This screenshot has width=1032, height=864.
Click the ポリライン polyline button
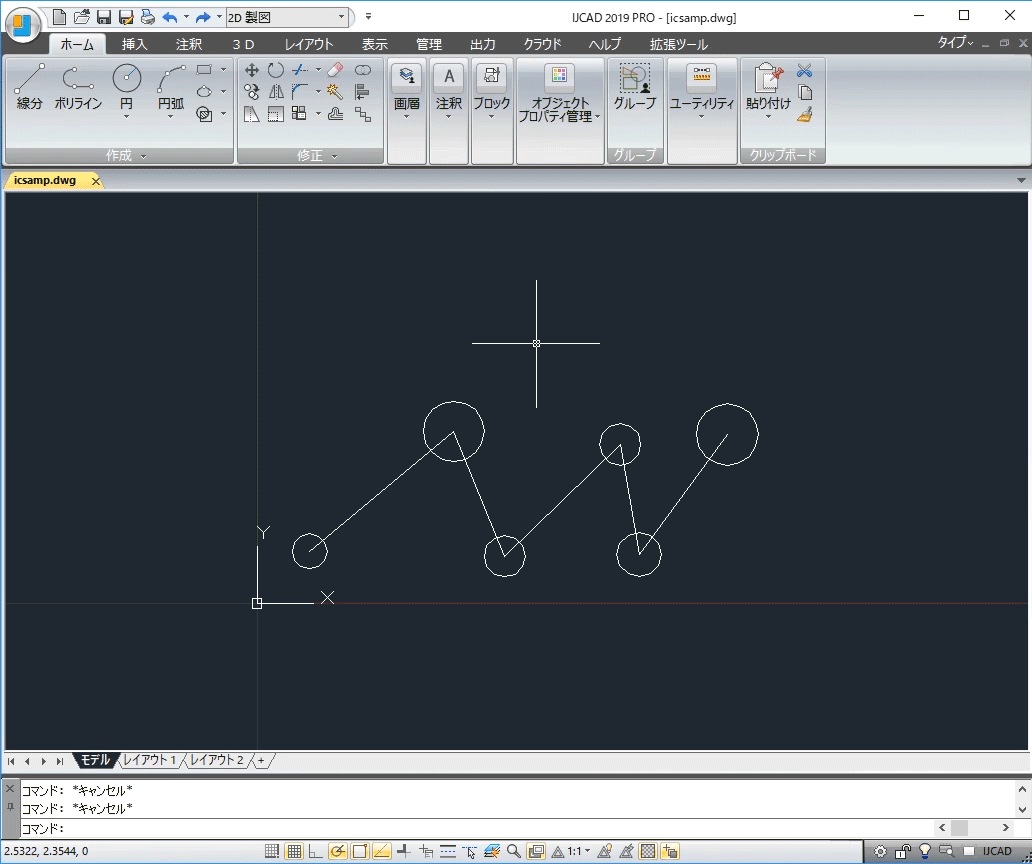[x=78, y=88]
